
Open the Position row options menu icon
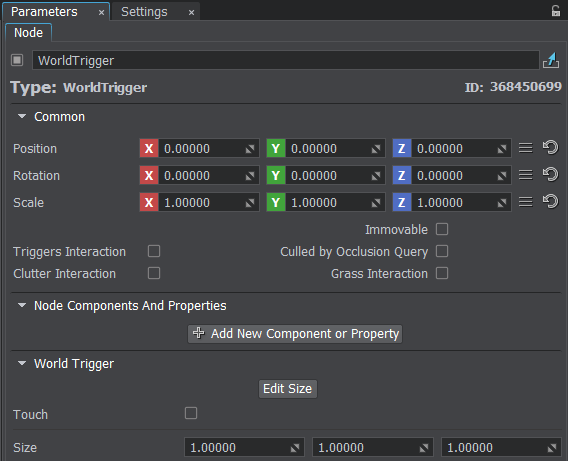(526, 148)
